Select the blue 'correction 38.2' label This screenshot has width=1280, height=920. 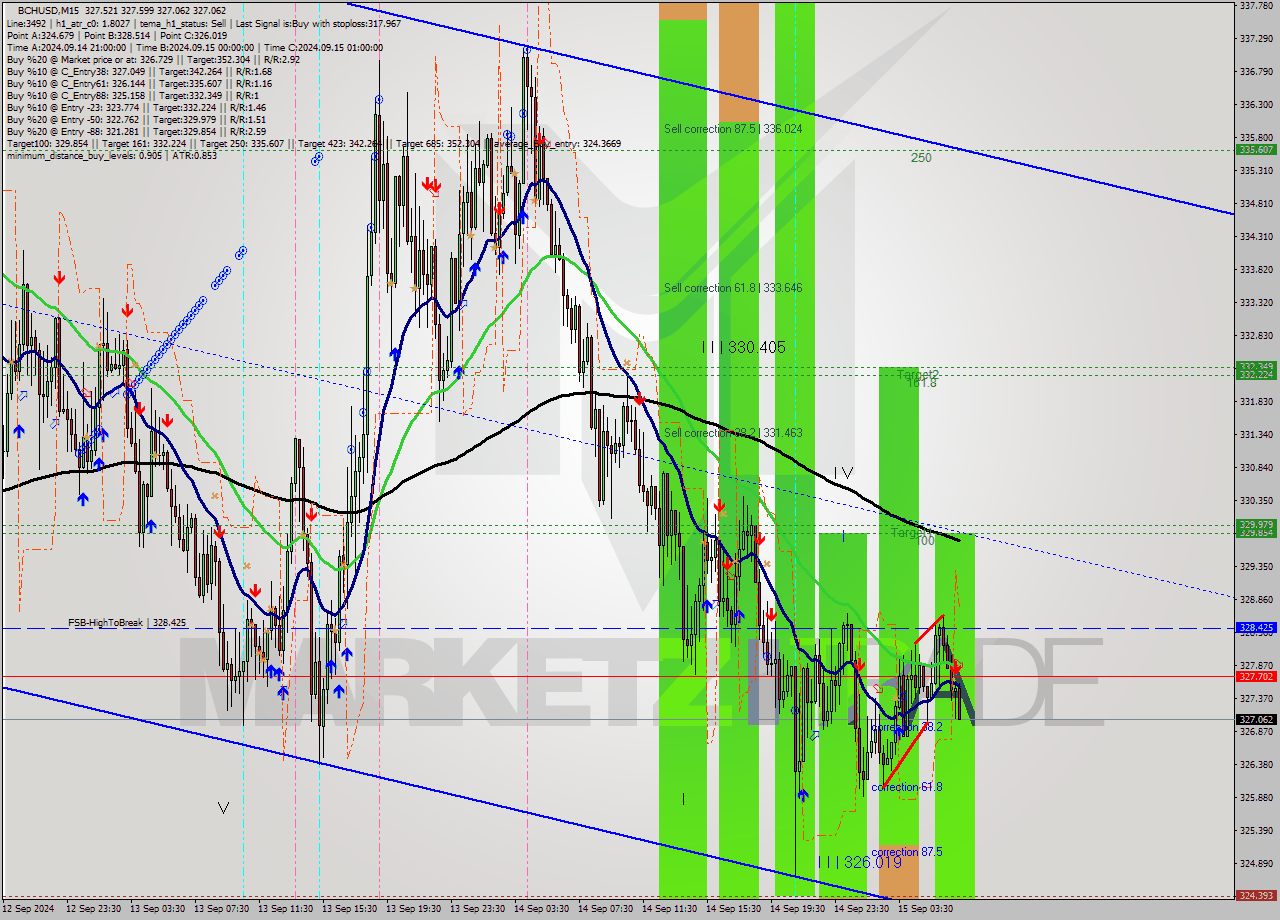pos(906,727)
